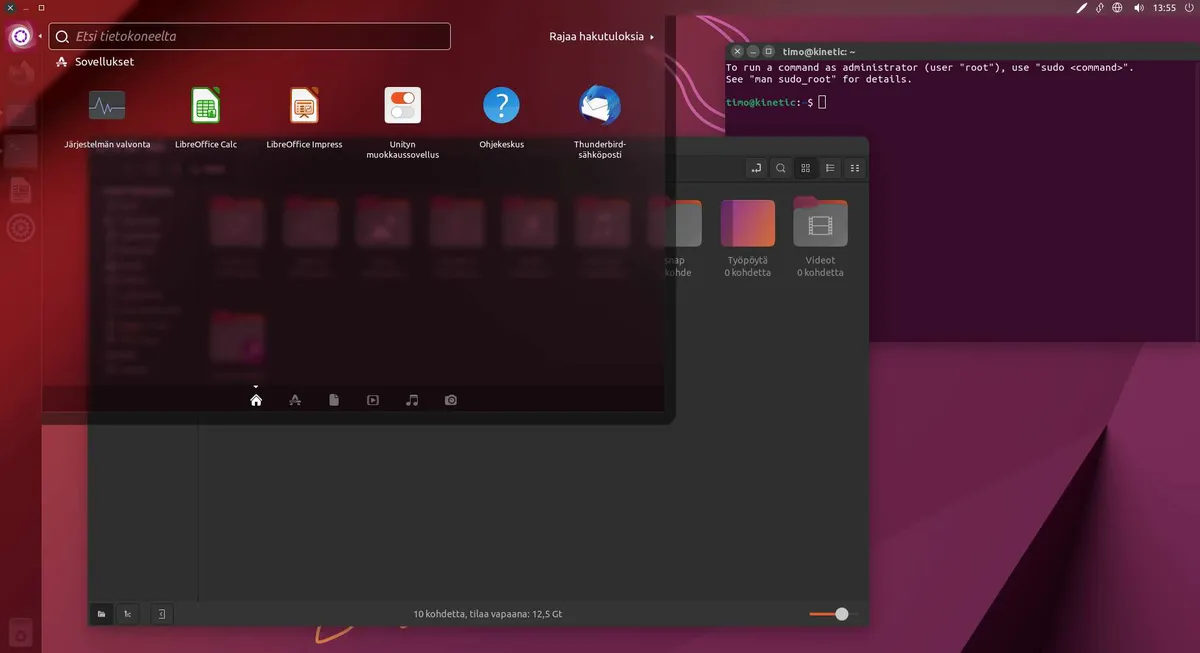
Task: Switch file manager to list view
Action: click(830, 168)
